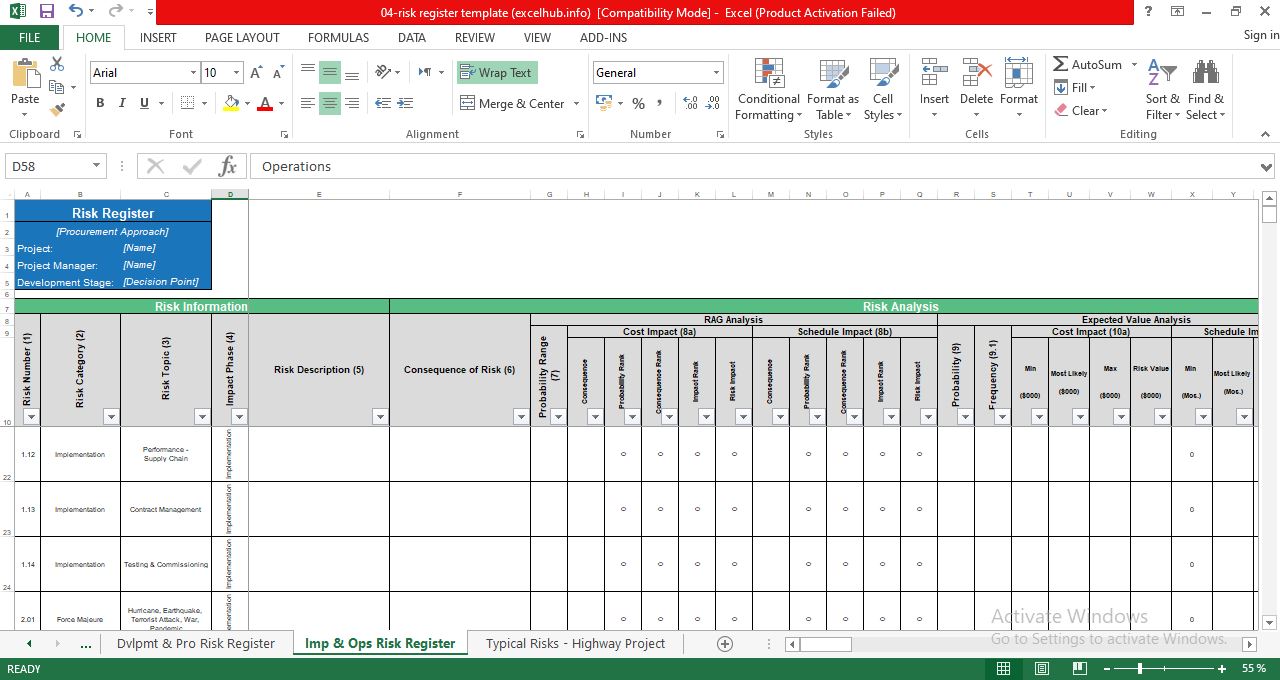Open the filter dropdown on Risk Category column

click(110, 417)
